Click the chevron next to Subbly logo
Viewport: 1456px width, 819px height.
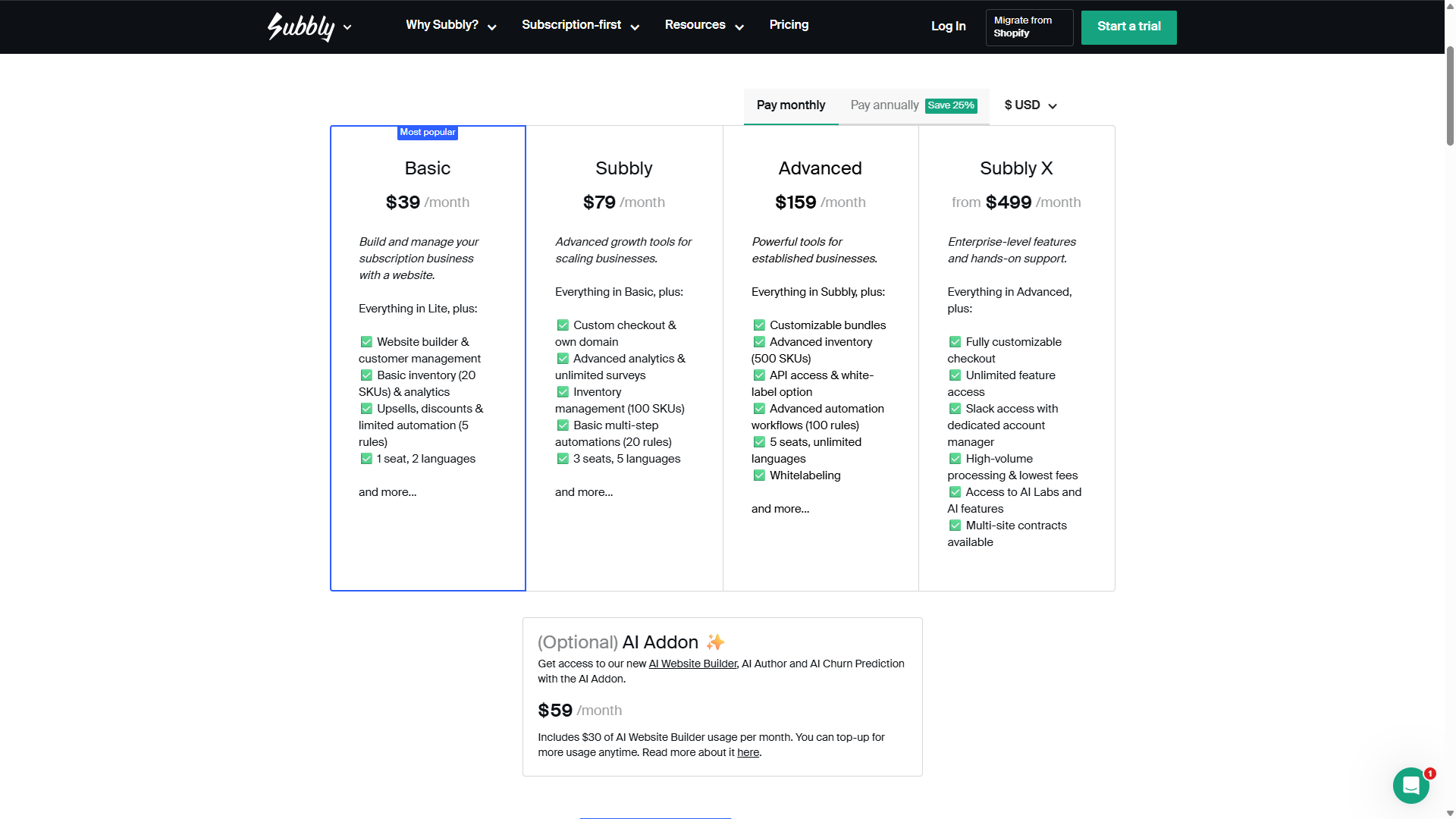click(347, 27)
